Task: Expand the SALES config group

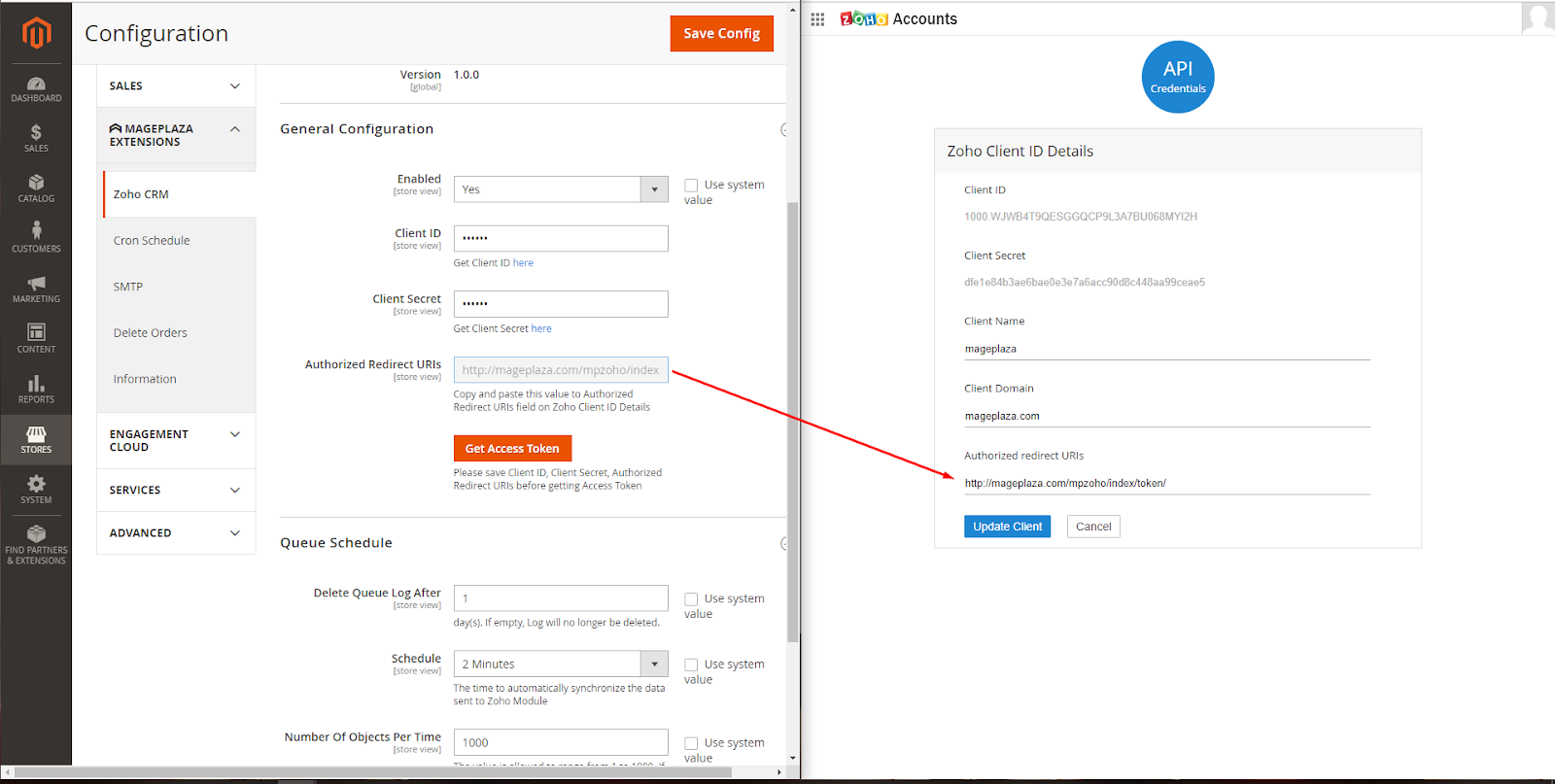Action: point(176,86)
